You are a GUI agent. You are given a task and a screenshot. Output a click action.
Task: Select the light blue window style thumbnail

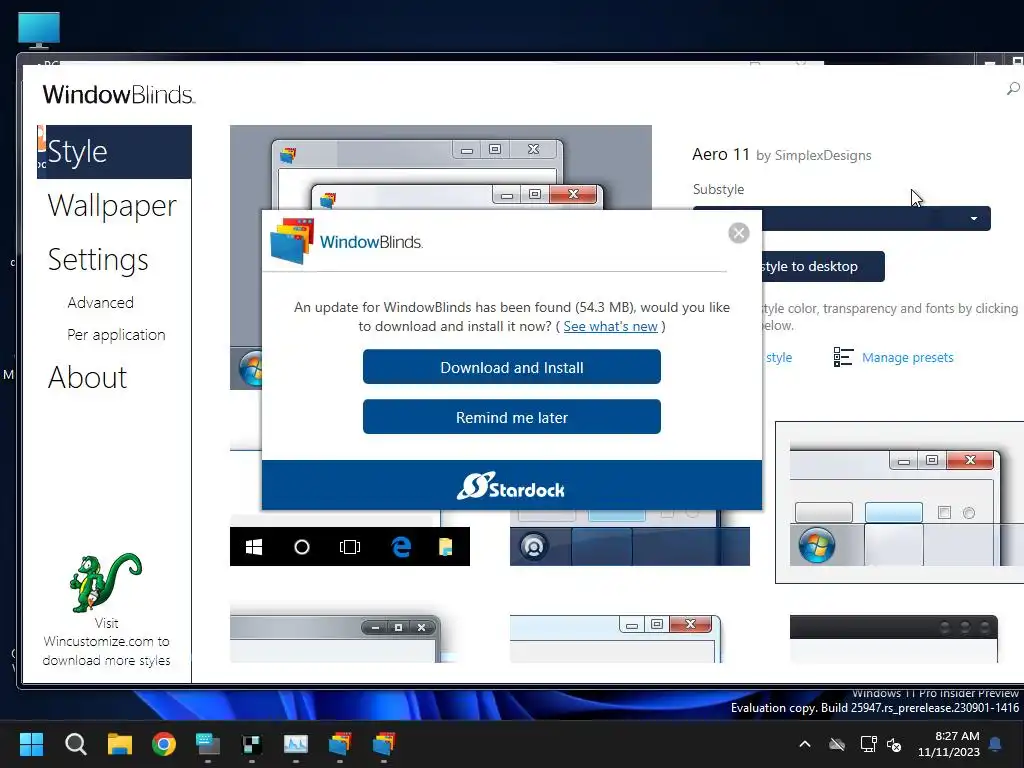pos(616,639)
